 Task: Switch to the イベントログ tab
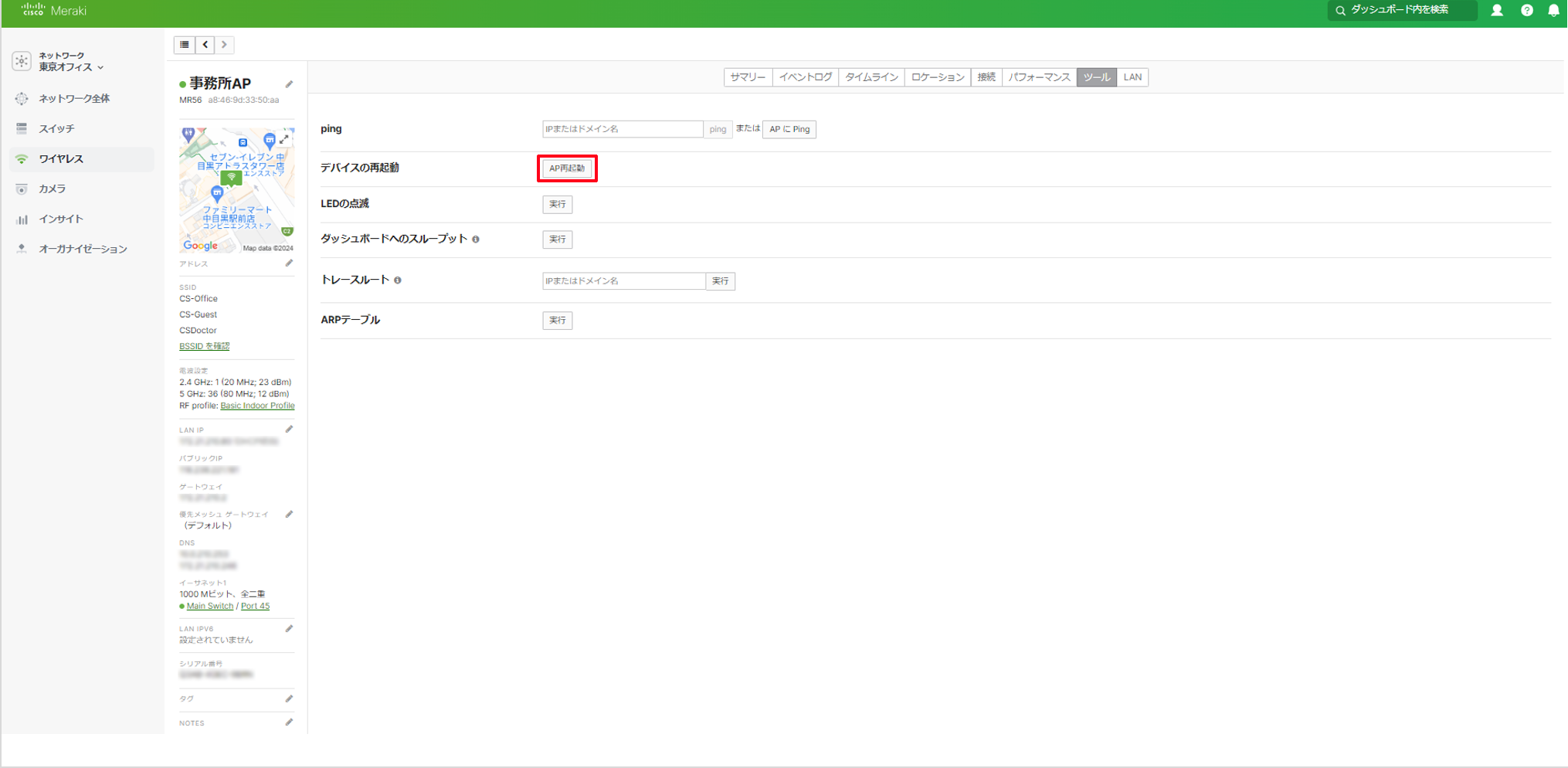806,77
